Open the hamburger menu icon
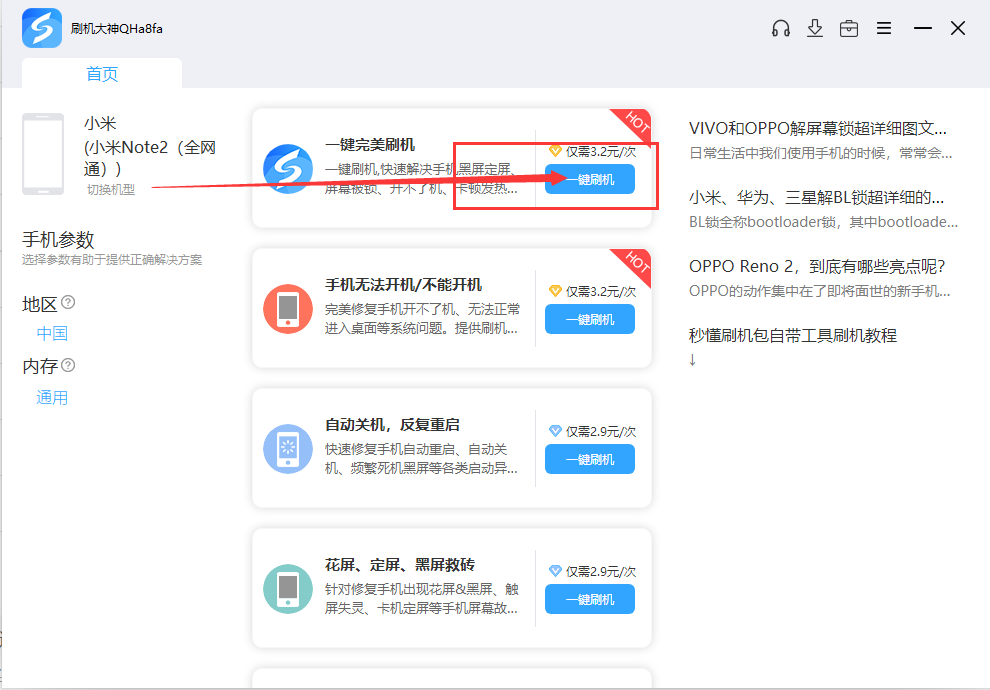990x690 pixels. [x=884, y=28]
